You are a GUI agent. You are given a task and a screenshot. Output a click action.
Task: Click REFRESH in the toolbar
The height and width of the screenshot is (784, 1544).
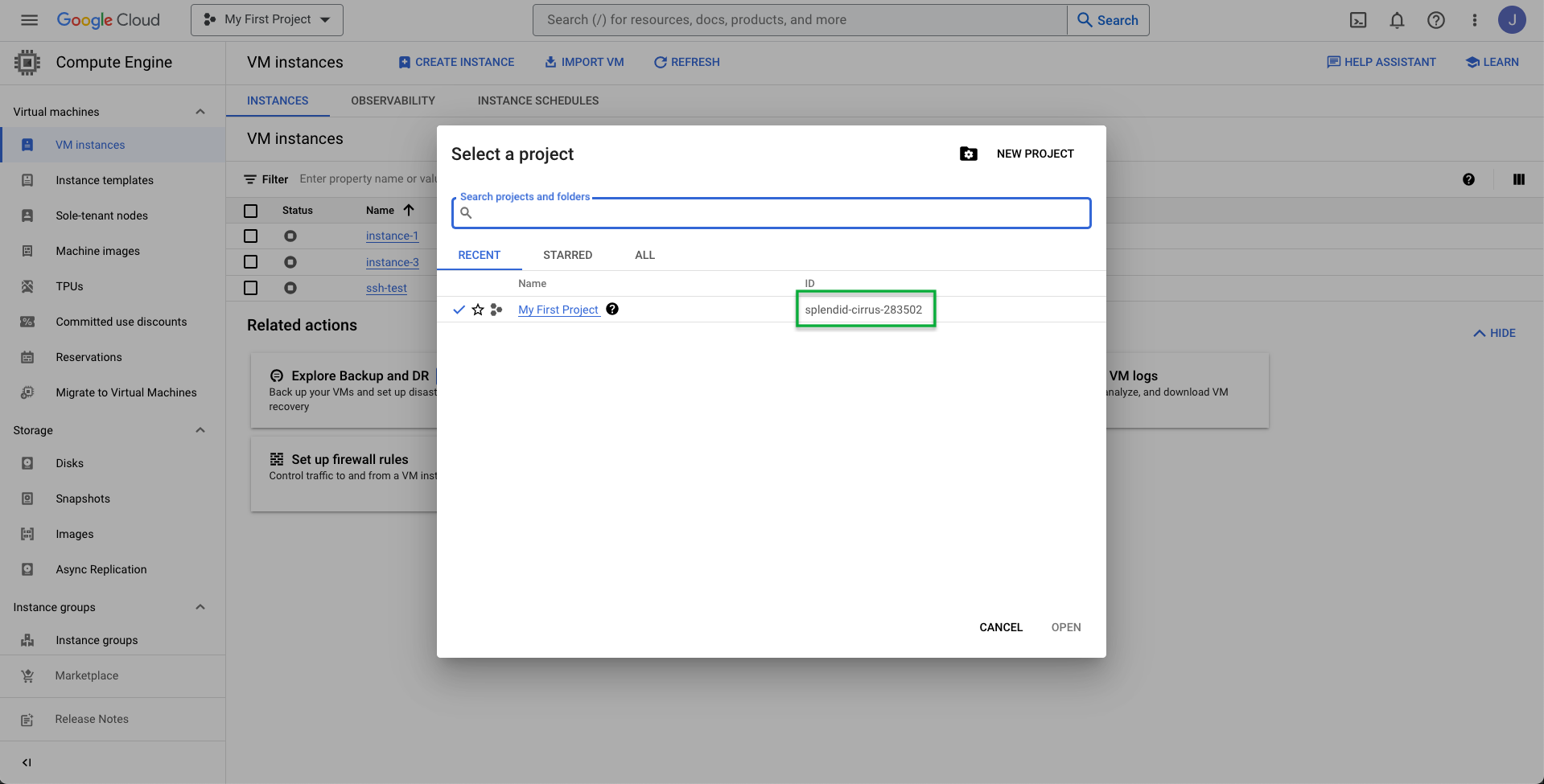click(686, 62)
